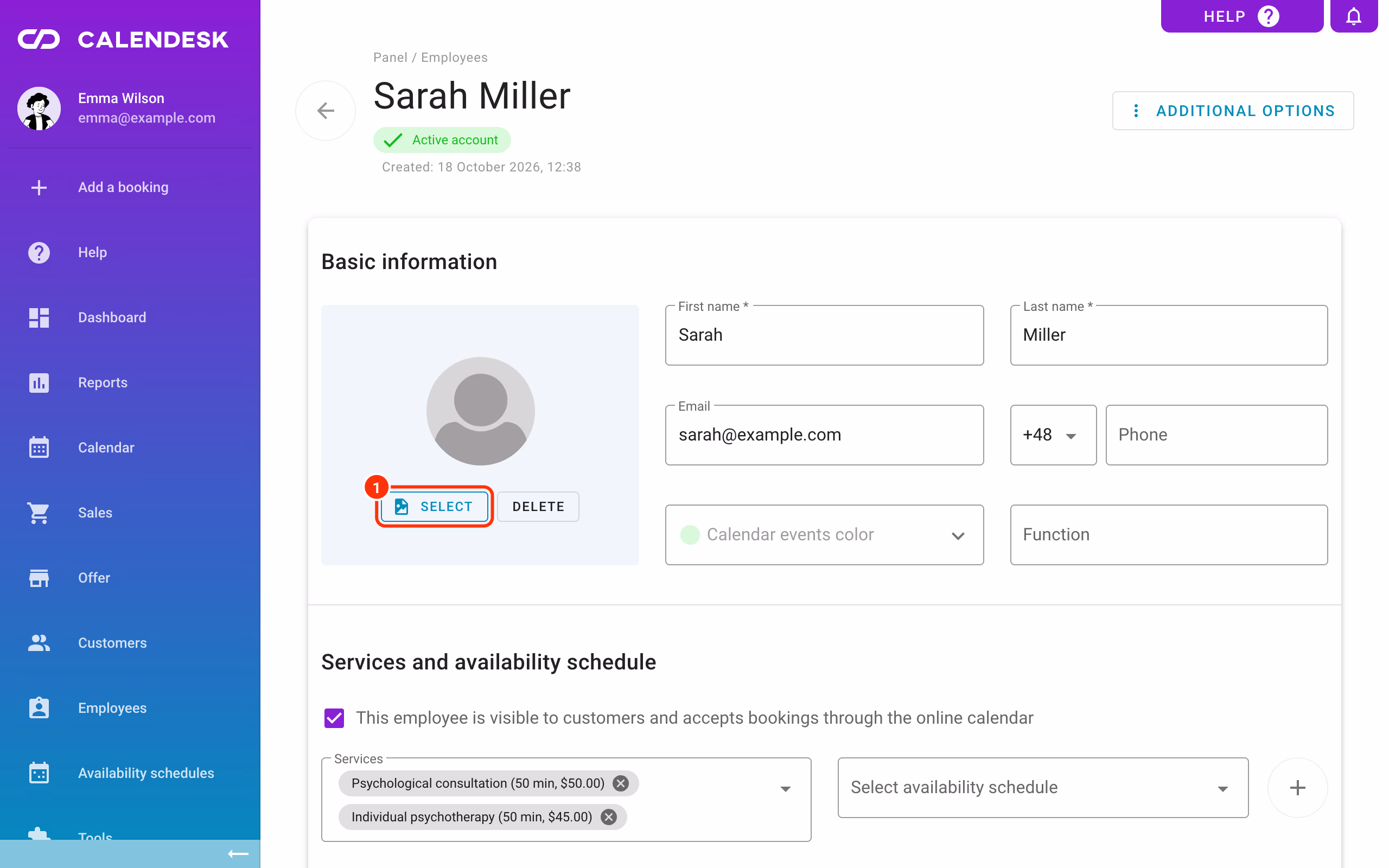Click the Last name input field
The image size is (1389, 868).
click(1169, 335)
